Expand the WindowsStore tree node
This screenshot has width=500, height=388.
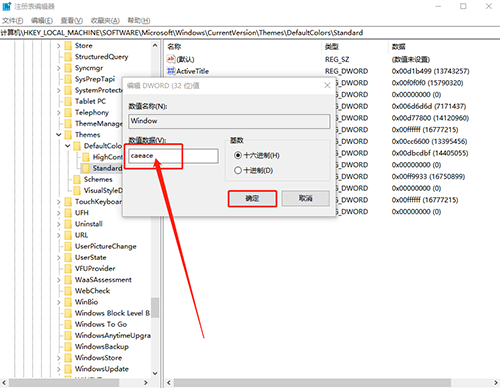tap(59, 358)
